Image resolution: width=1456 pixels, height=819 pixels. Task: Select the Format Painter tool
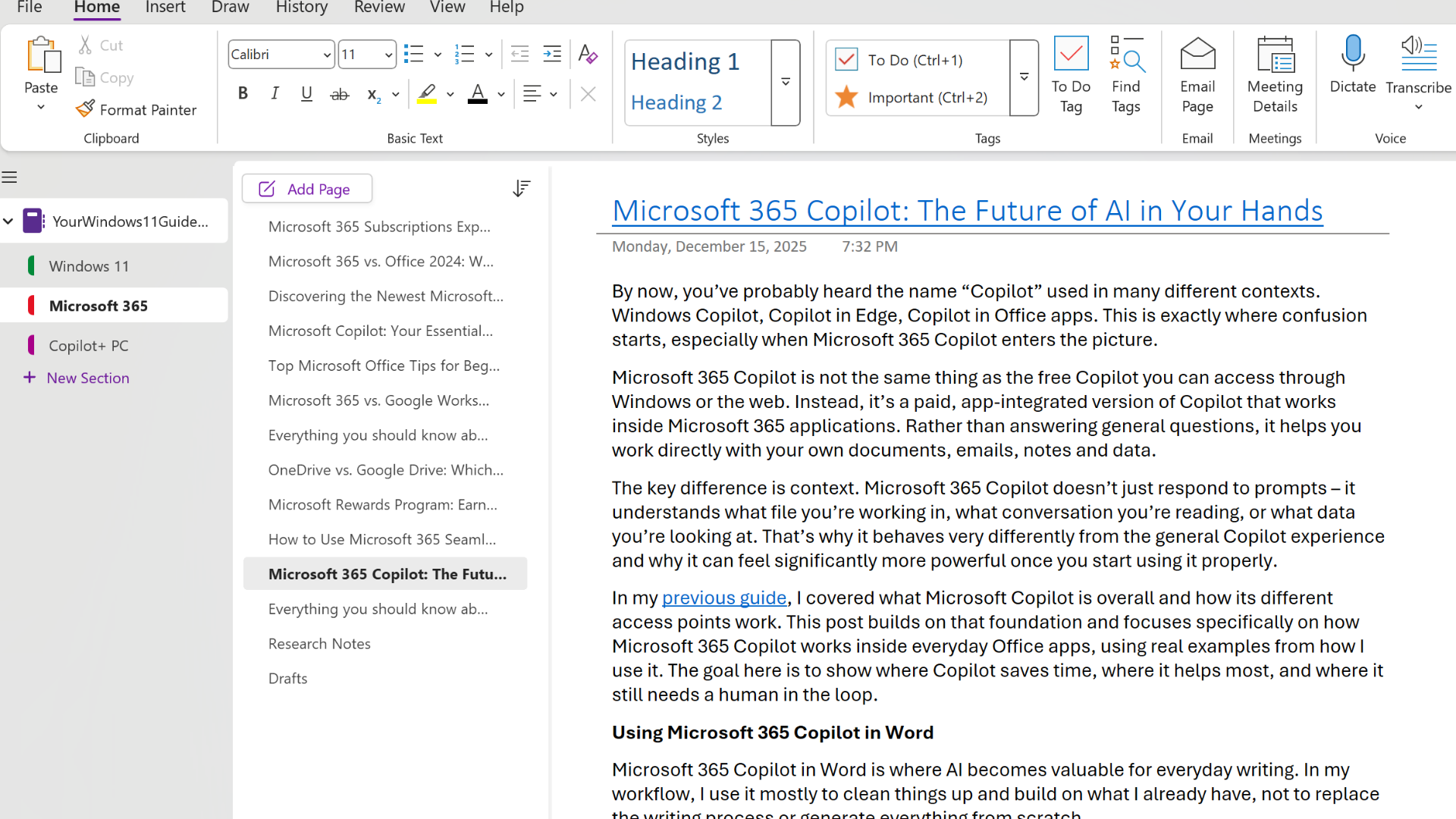point(136,109)
